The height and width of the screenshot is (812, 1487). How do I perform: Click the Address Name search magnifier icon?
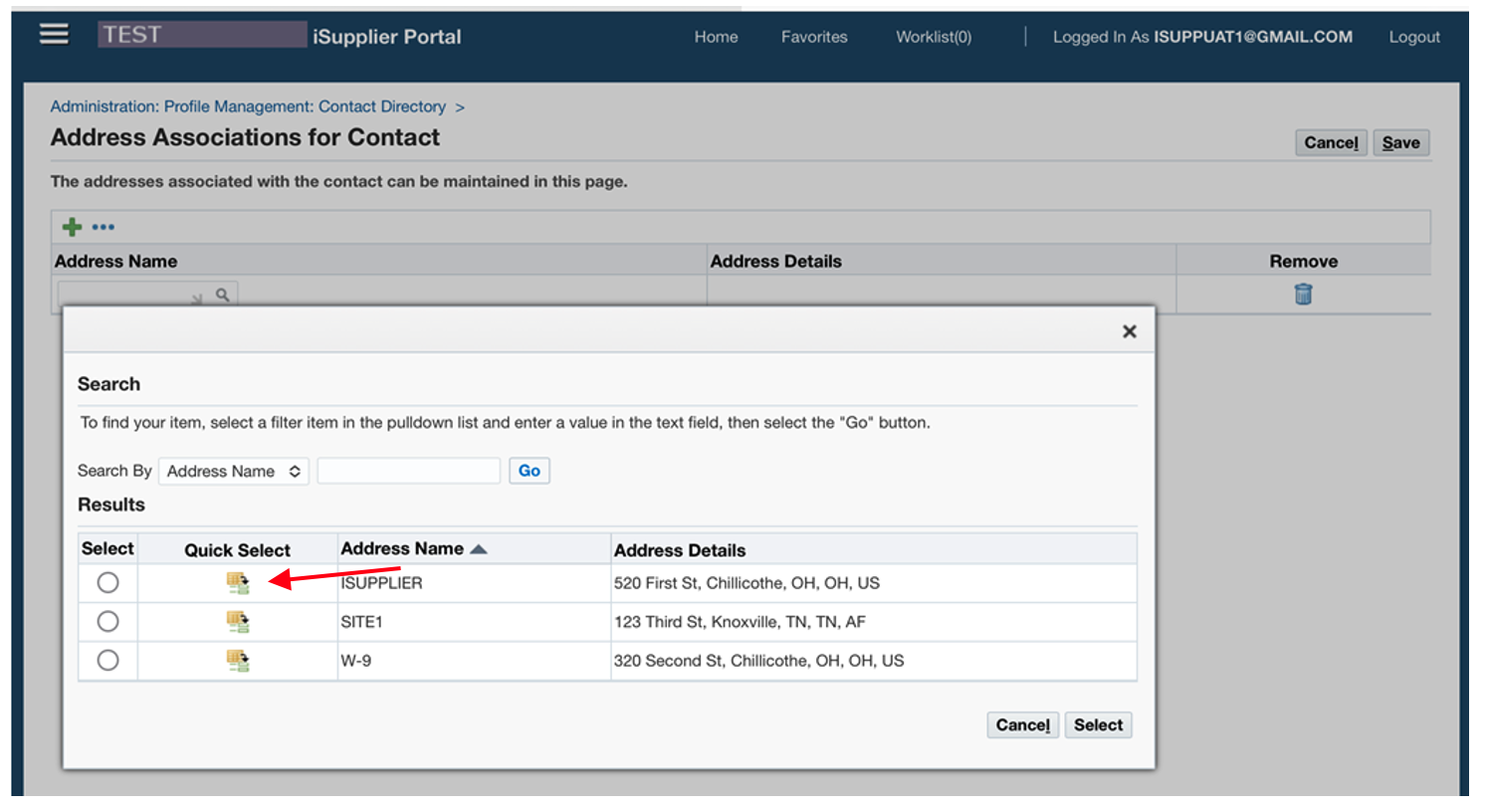[x=223, y=295]
